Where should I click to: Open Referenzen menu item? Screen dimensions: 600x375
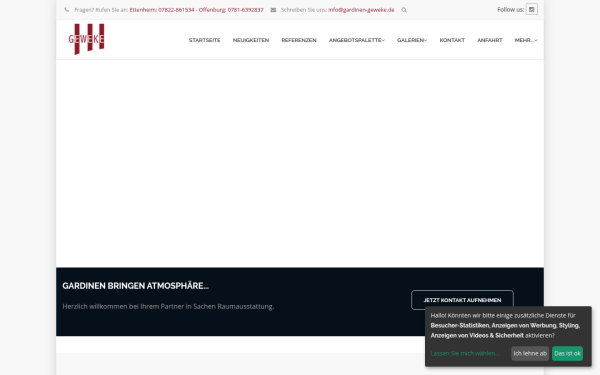coord(299,40)
